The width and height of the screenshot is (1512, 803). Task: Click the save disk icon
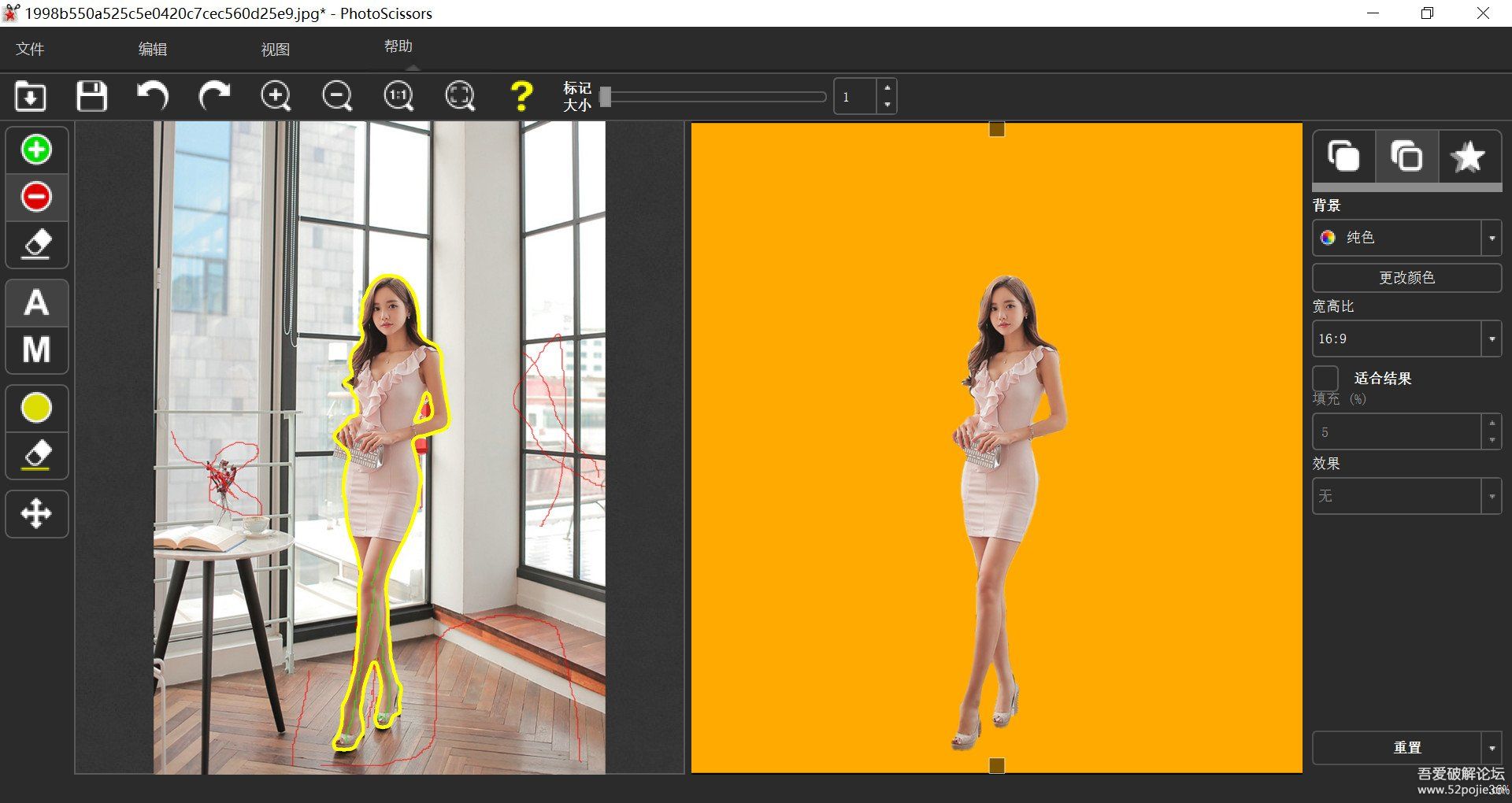click(91, 97)
